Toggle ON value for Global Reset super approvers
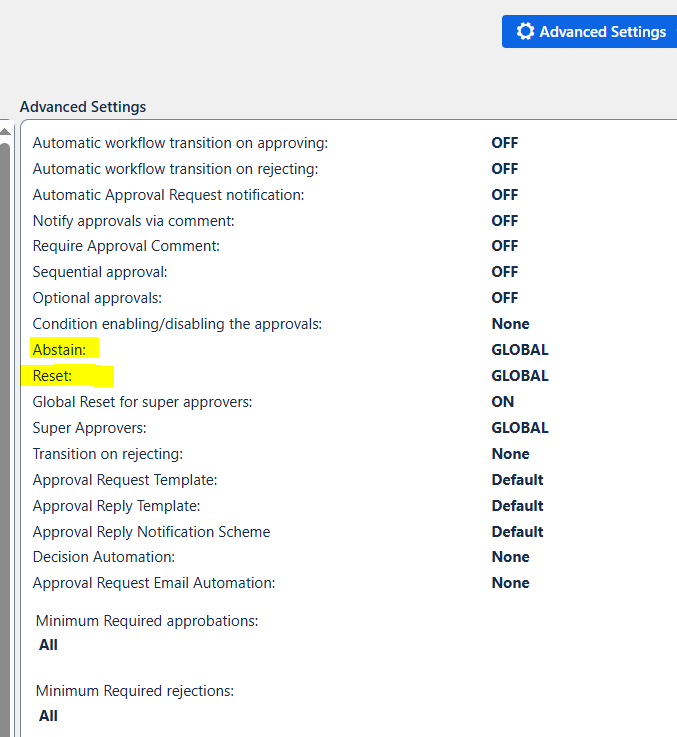This screenshot has height=737, width=677. tap(502, 402)
